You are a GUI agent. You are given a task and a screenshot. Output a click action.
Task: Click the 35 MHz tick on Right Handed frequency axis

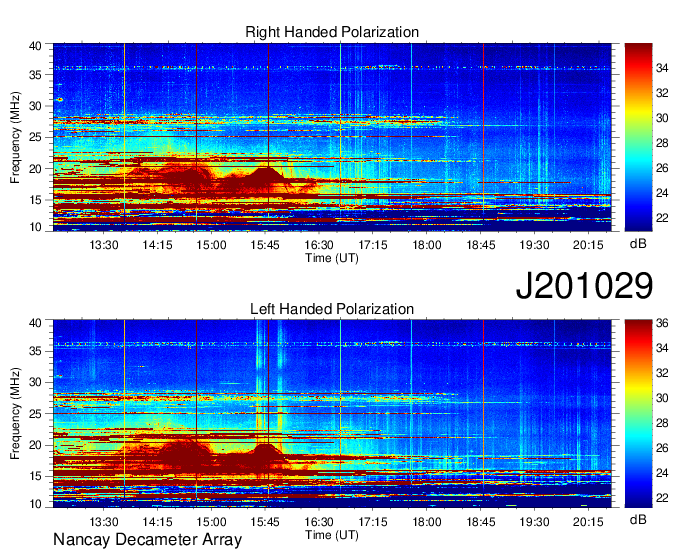pos(35,75)
